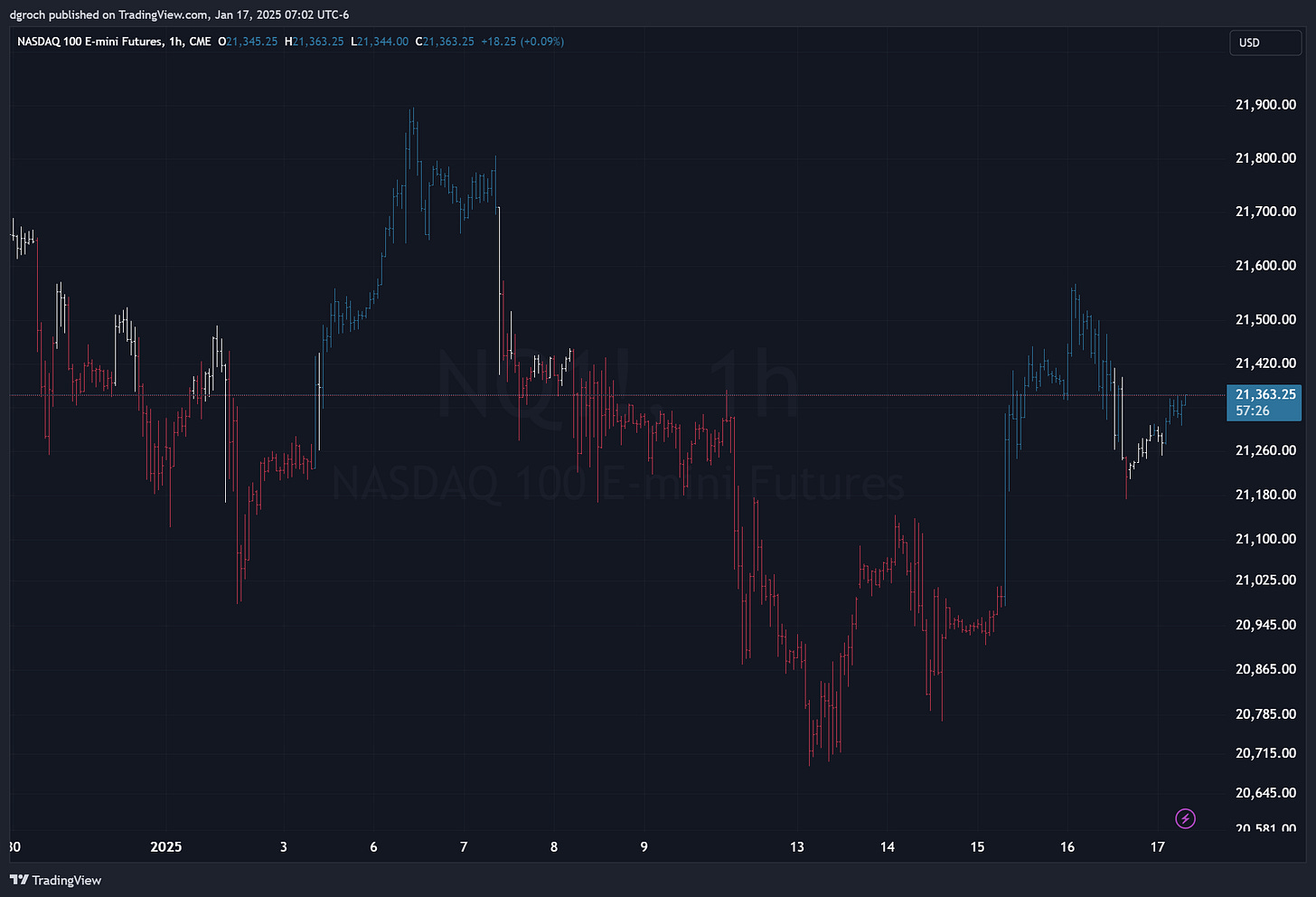Click date 9 on the time axis
Image resolution: width=1316 pixels, height=897 pixels.
644,847
